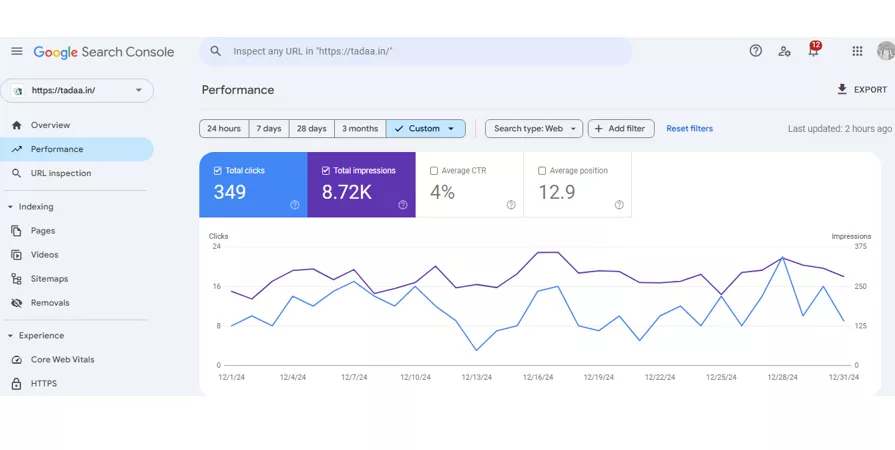Click the user settings people icon
895x450 pixels.
[x=785, y=51]
